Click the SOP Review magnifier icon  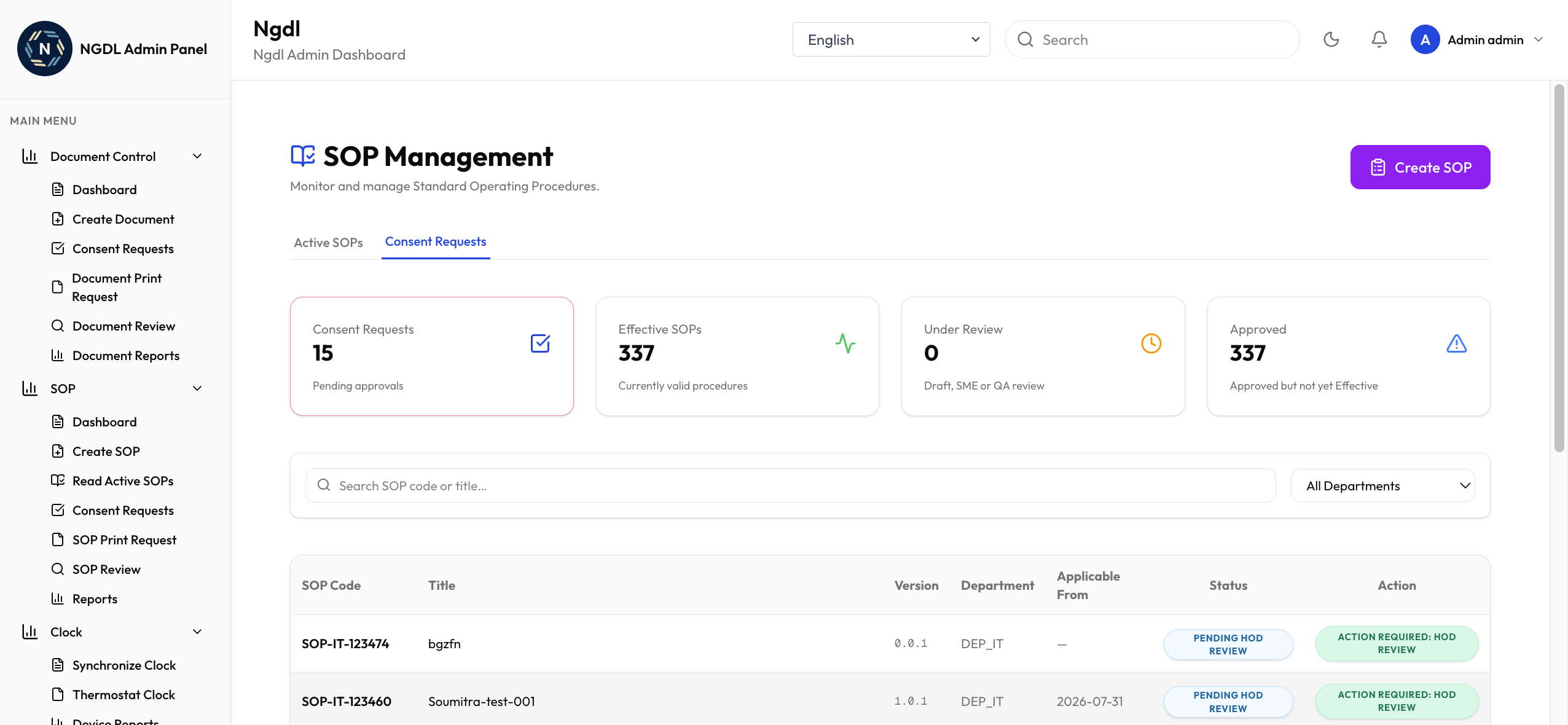point(58,569)
